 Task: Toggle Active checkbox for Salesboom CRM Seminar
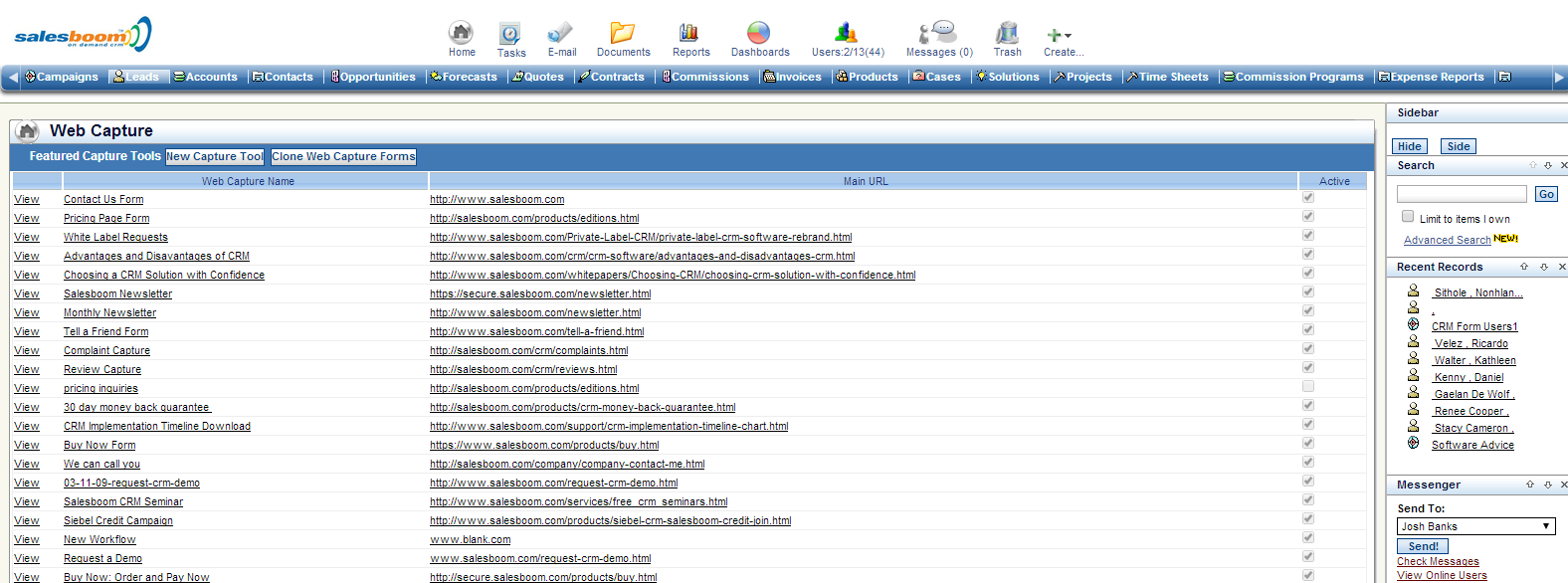1308,499
